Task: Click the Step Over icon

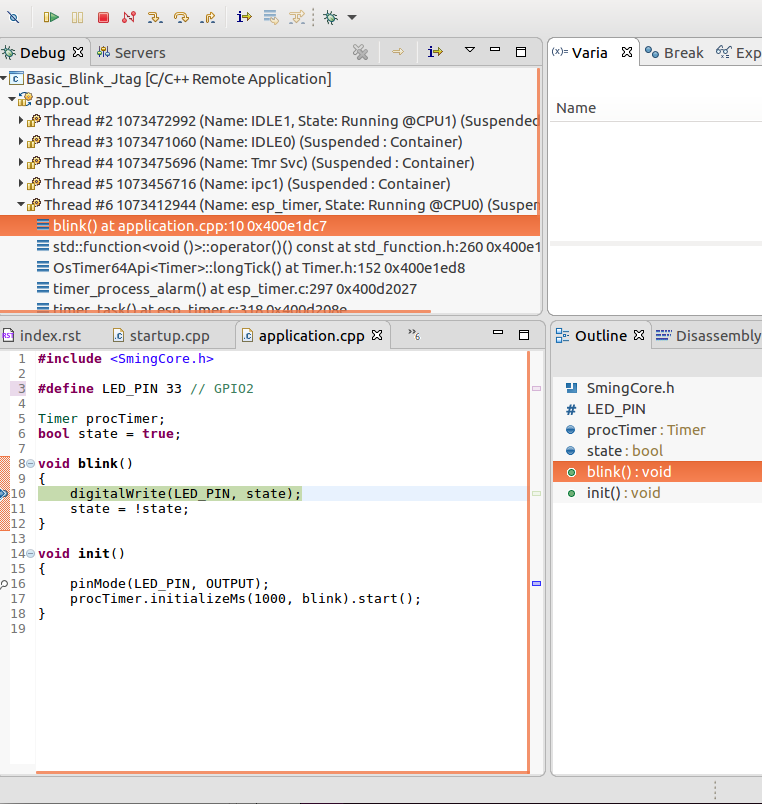Action: coord(182,17)
